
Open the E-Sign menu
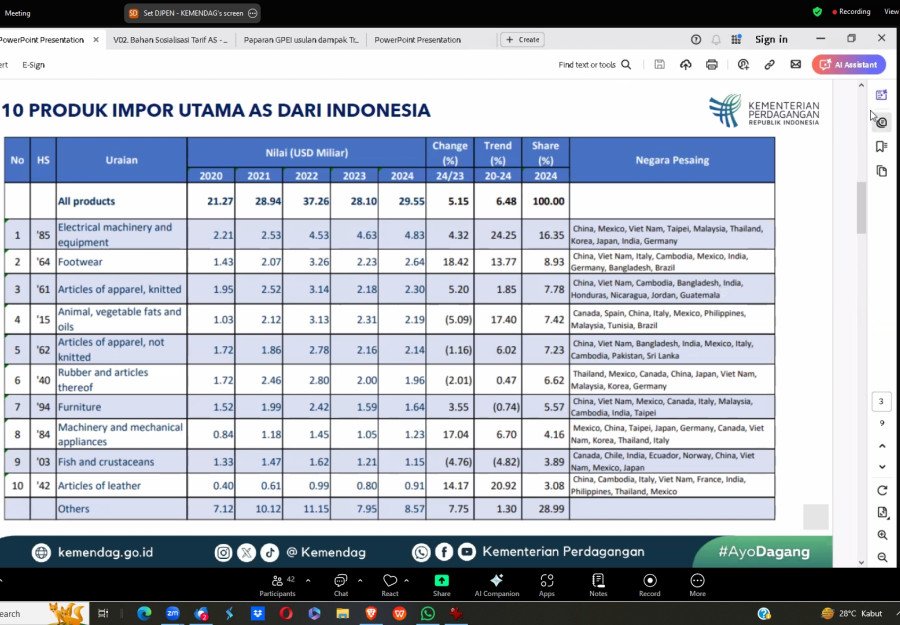tap(33, 65)
